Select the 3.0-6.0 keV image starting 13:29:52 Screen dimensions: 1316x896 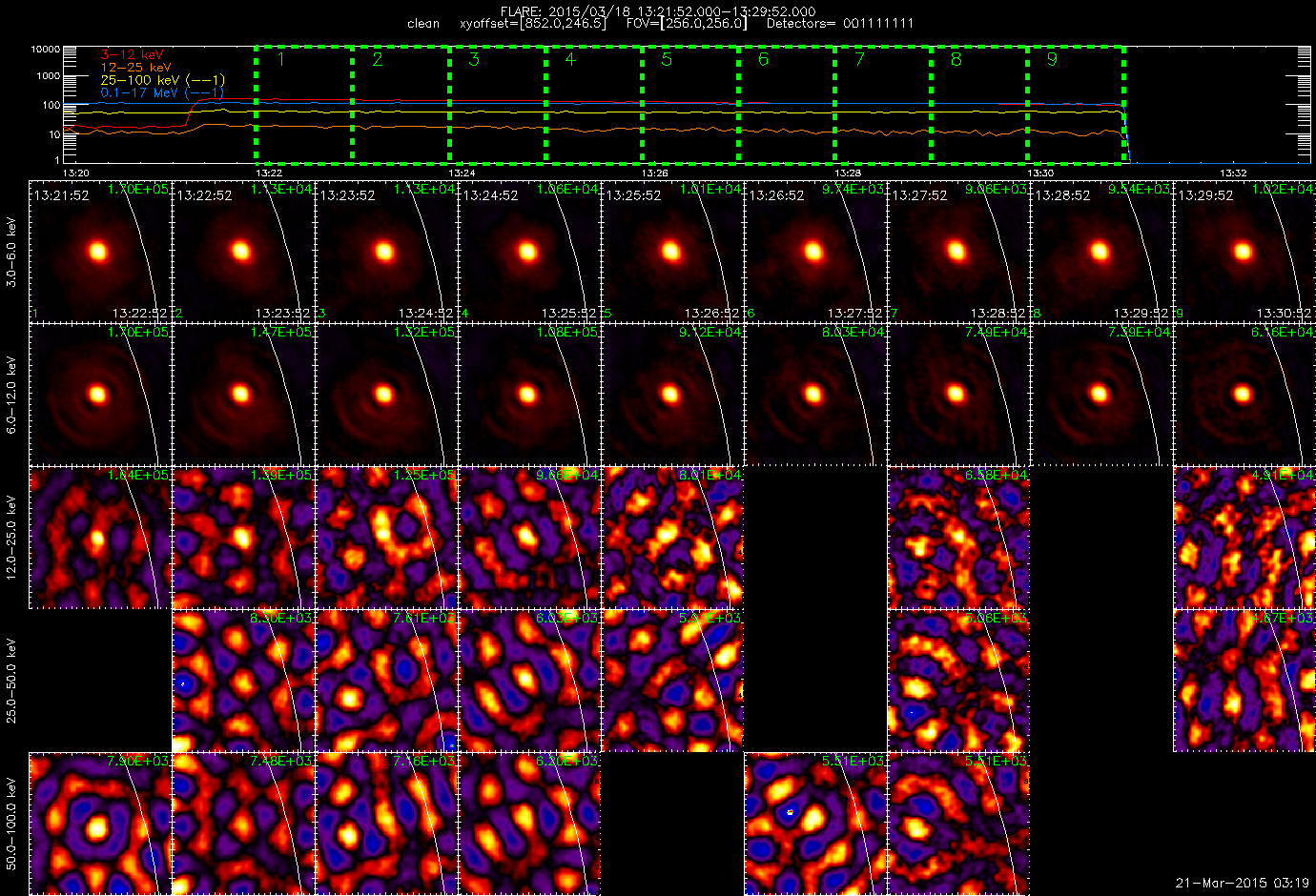[1244, 252]
